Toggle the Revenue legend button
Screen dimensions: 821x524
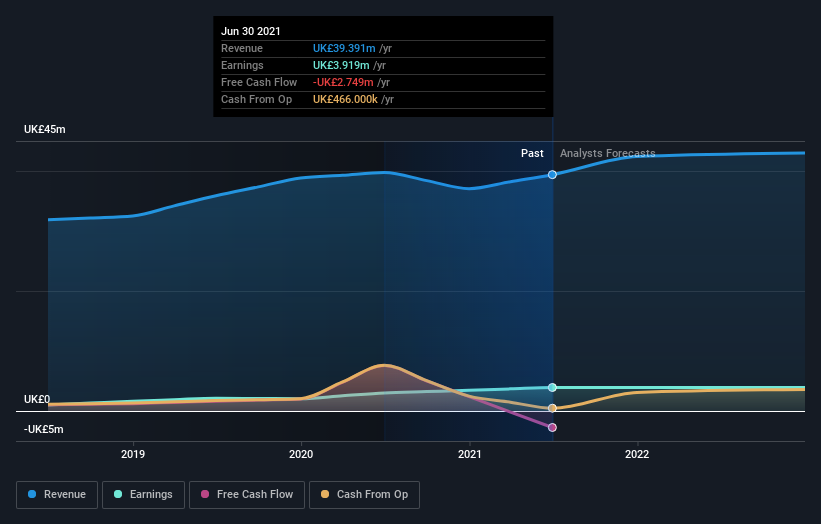point(57,495)
